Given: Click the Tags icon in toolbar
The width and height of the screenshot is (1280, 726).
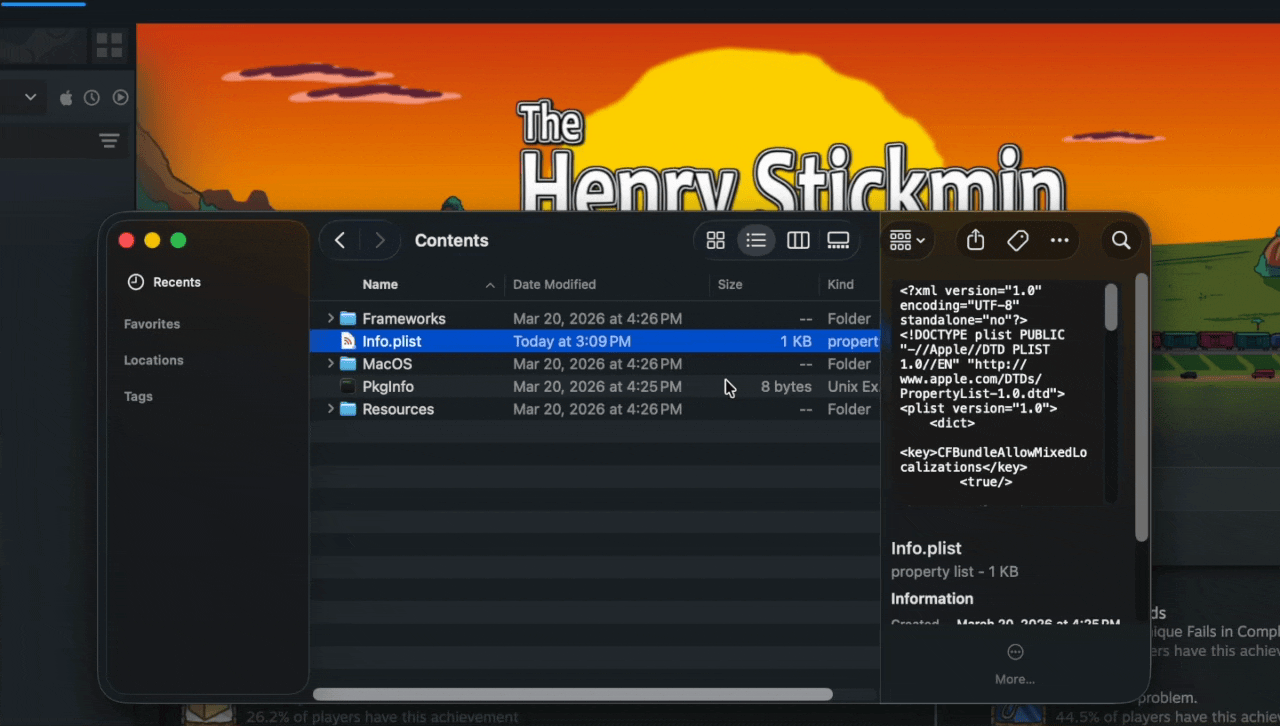Looking at the screenshot, I should point(1018,240).
